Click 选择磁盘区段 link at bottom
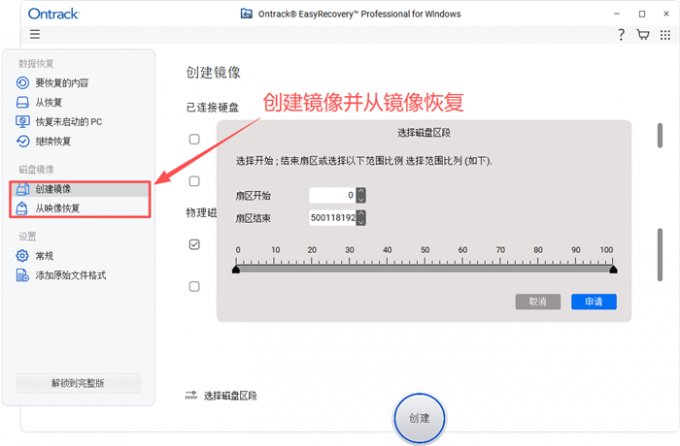 point(221,396)
